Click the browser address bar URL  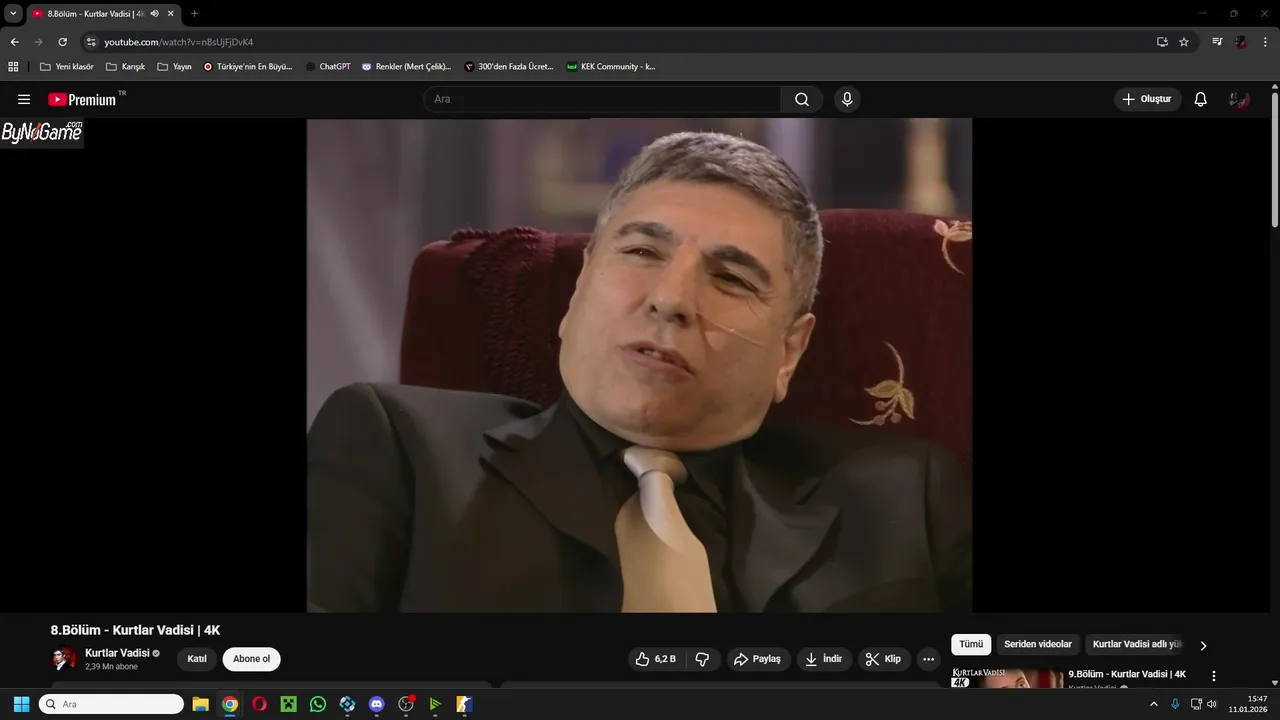[179, 42]
